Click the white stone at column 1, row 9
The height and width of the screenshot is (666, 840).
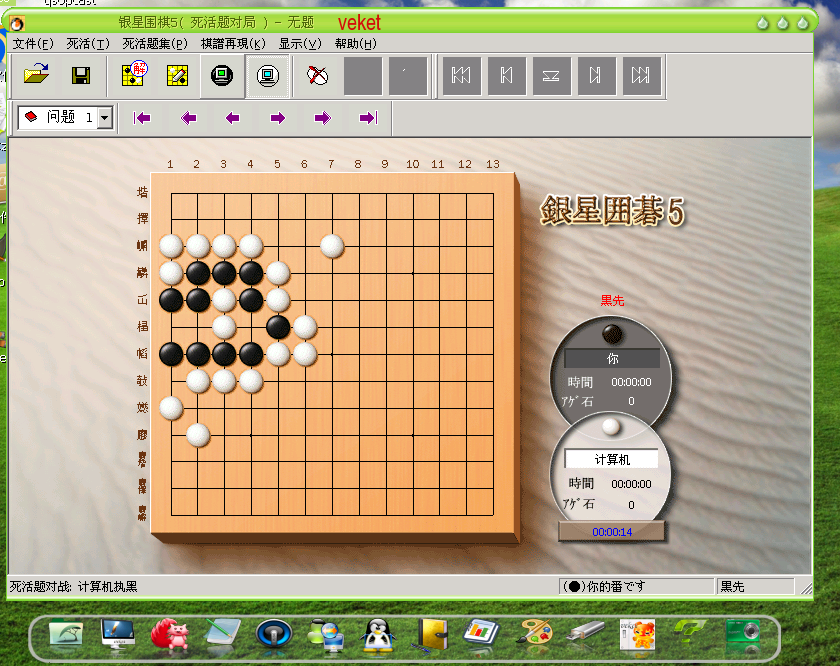coord(171,408)
